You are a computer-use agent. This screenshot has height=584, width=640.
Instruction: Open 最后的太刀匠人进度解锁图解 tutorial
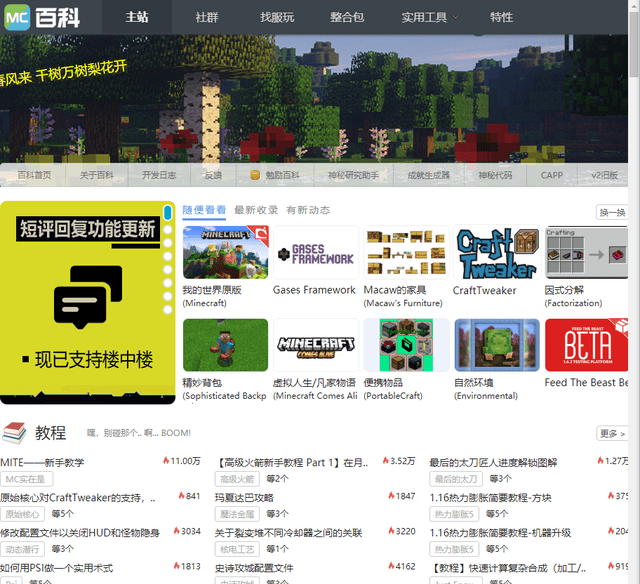click(493, 462)
